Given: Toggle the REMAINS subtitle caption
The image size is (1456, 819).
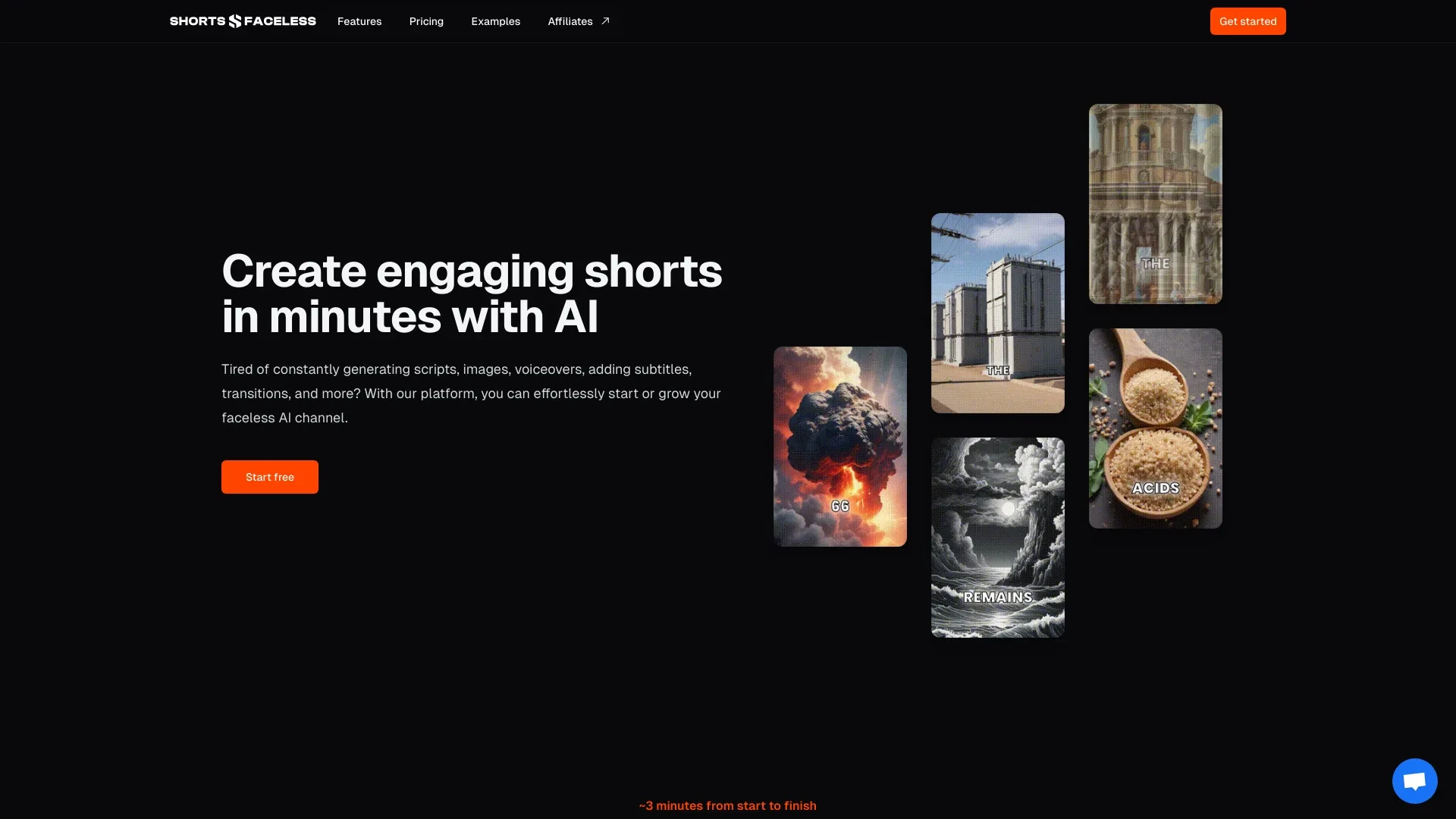Looking at the screenshot, I should point(997,598).
